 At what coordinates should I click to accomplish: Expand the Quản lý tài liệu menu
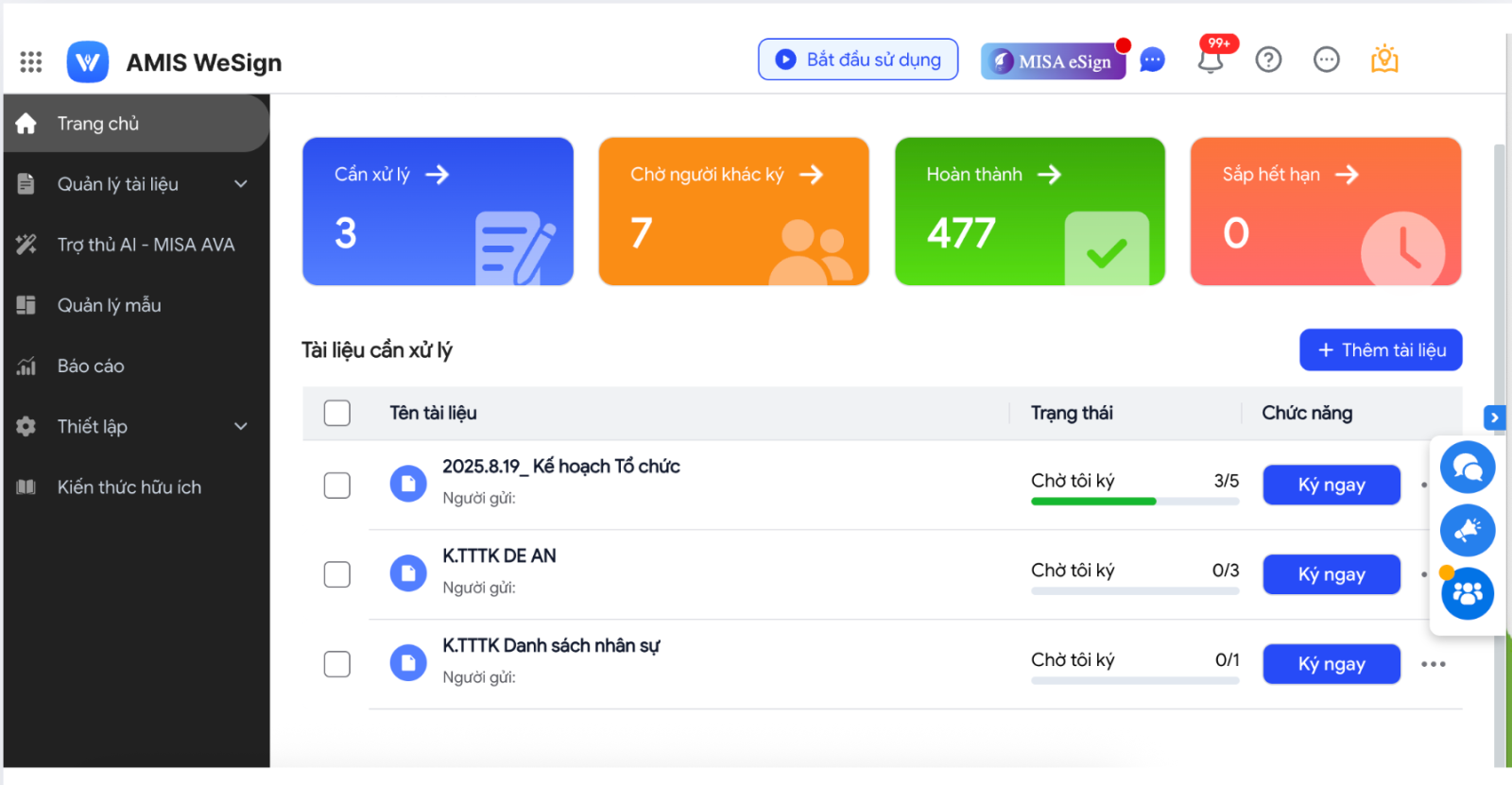[x=136, y=184]
